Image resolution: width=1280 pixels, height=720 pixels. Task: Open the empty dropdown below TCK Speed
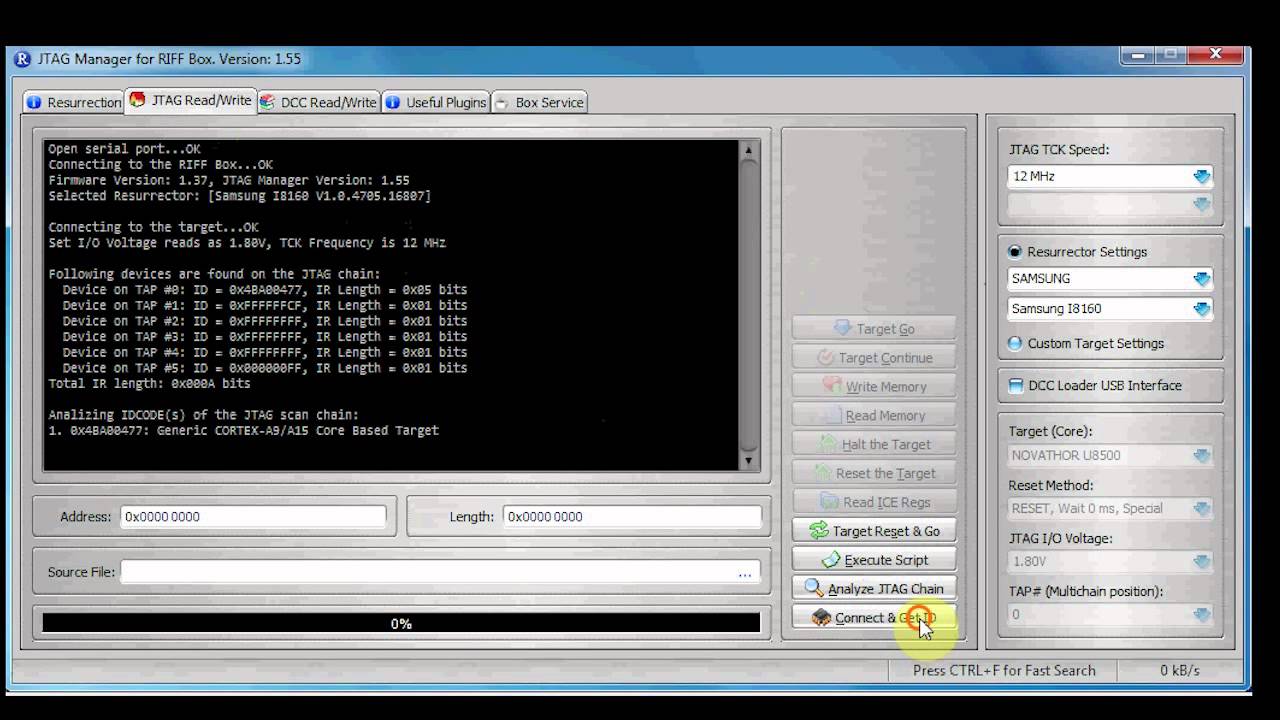pyautogui.click(x=1202, y=205)
